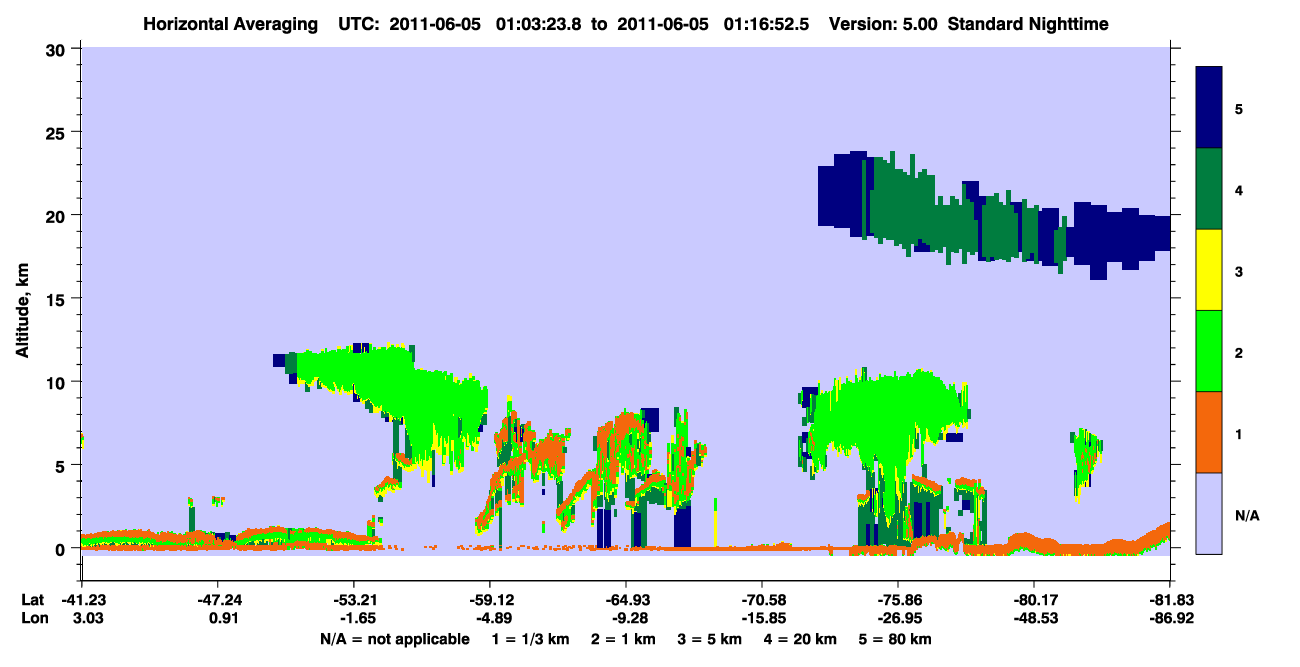
Task: Click the dark blue level 5 colorbar swatch
Action: pyautogui.click(x=1209, y=108)
